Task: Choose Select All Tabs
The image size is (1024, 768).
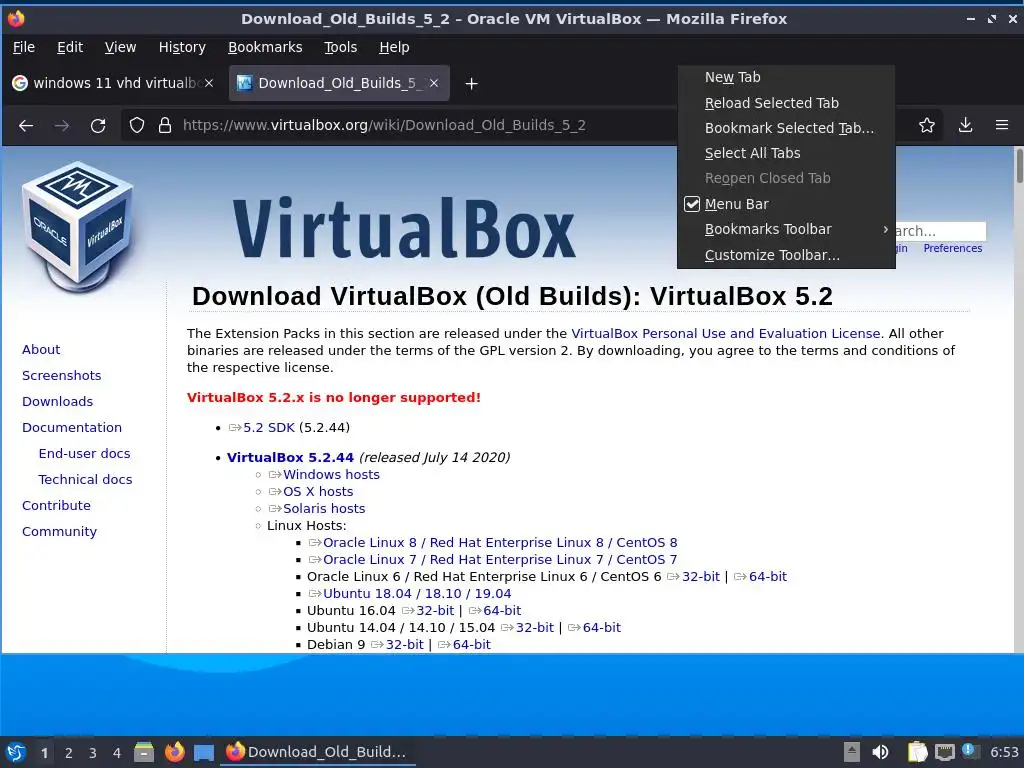Action: click(786, 153)
